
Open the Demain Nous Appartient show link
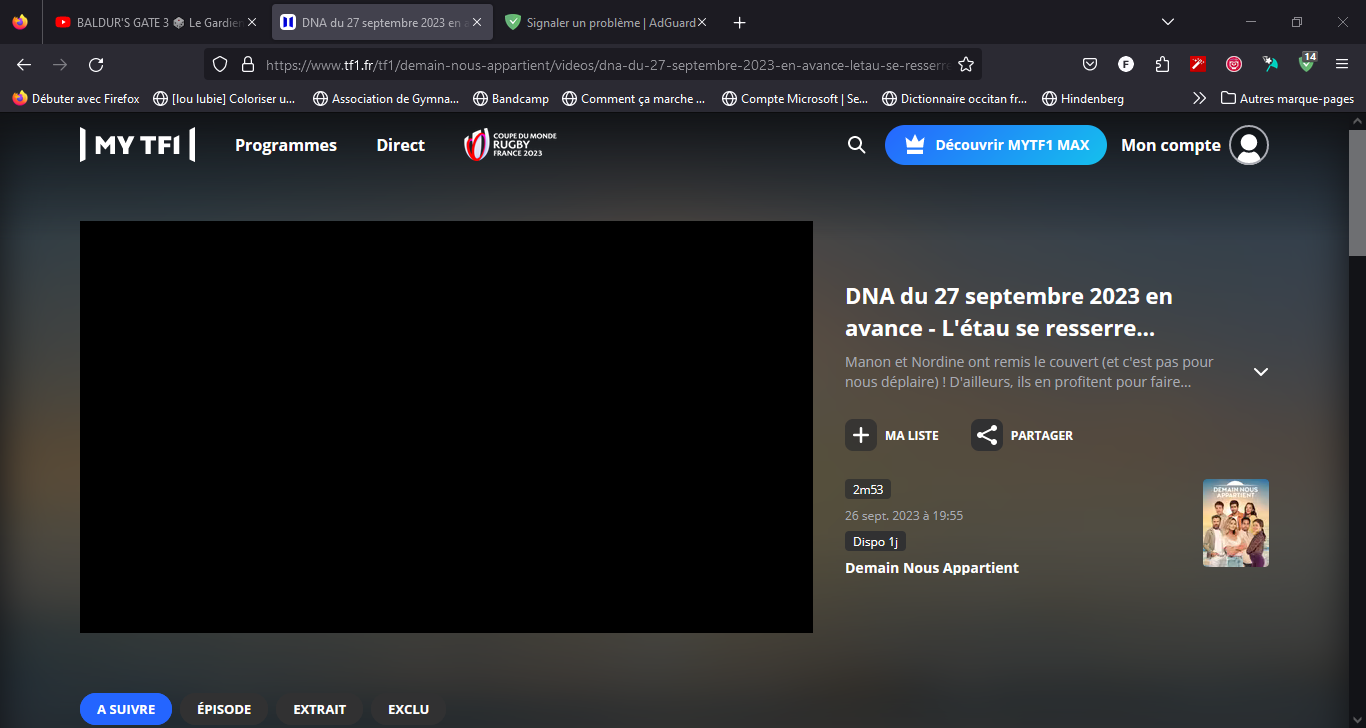coord(931,568)
